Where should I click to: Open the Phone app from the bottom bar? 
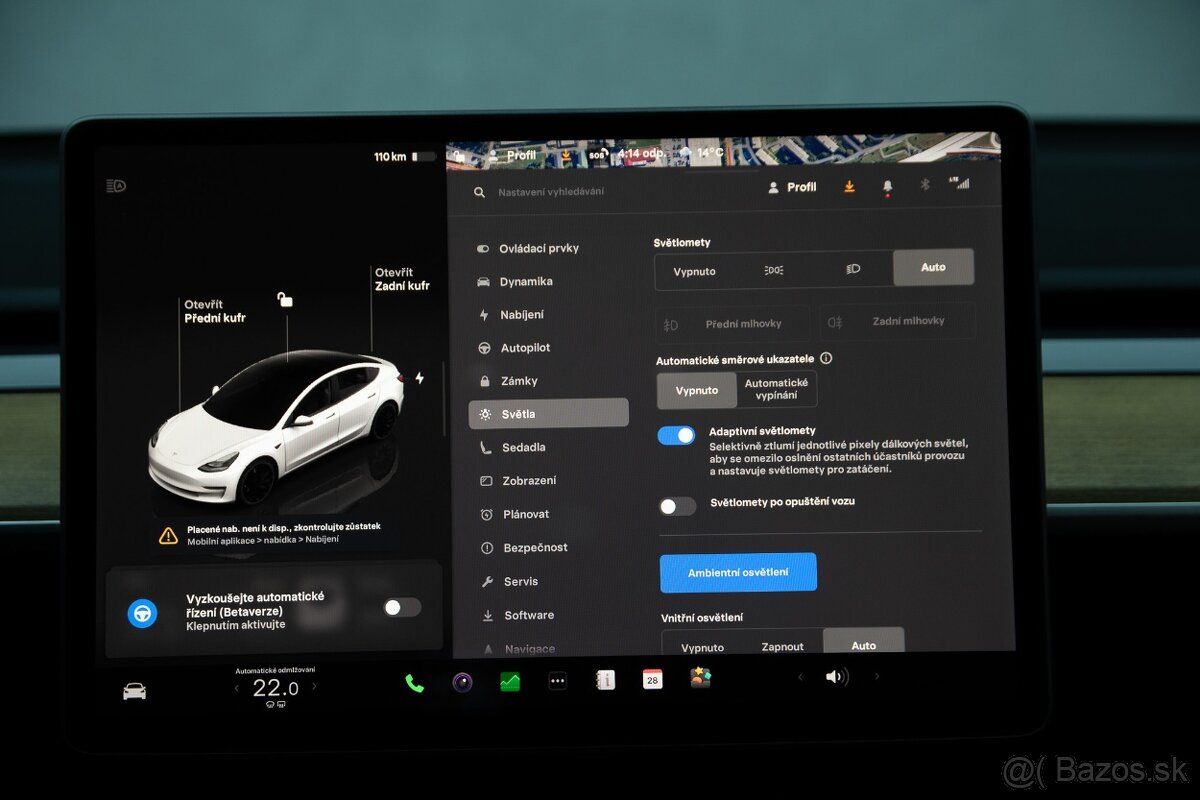(x=414, y=682)
